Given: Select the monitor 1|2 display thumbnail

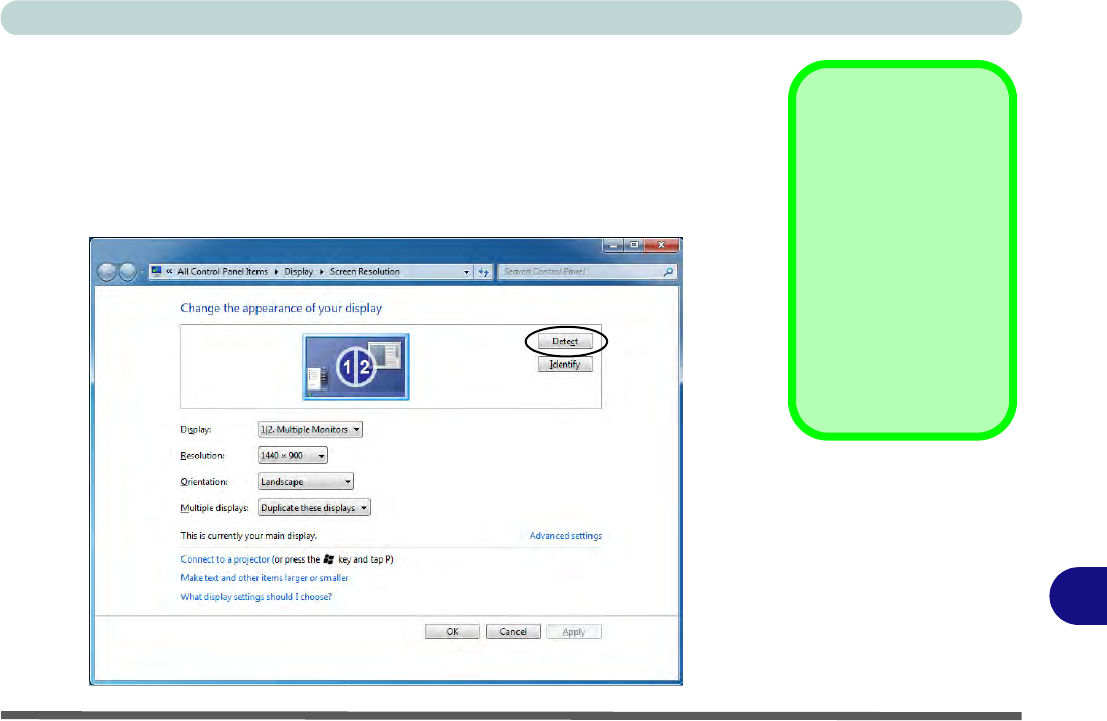Looking at the screenshot, I should pos(356,367).
